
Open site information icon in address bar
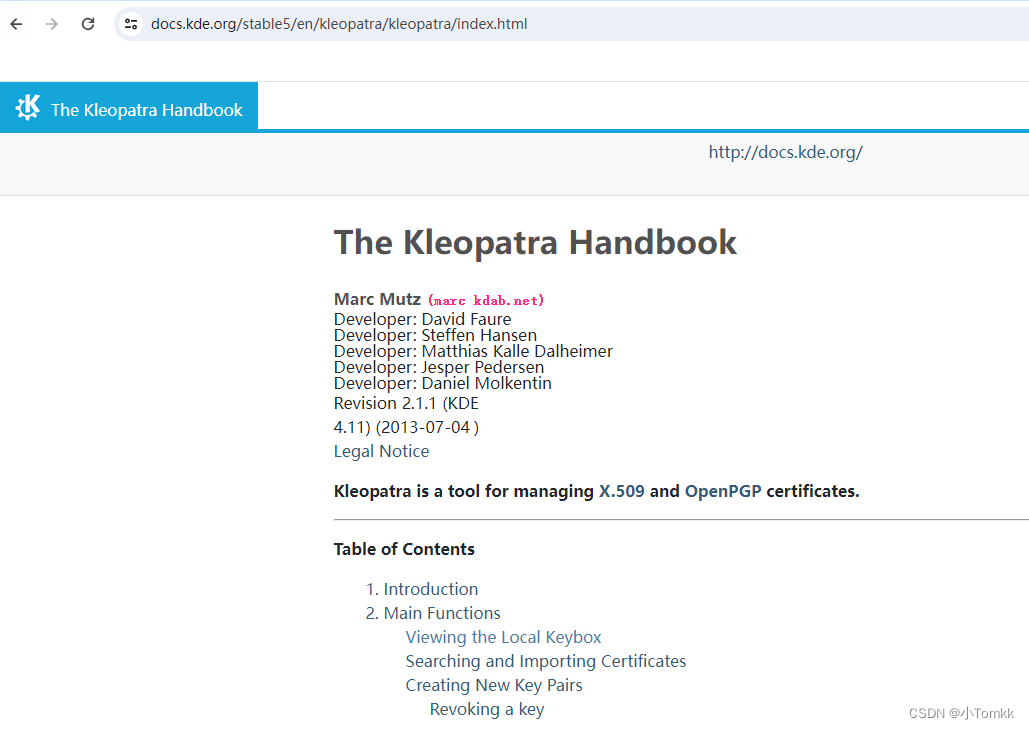[131, 24]
